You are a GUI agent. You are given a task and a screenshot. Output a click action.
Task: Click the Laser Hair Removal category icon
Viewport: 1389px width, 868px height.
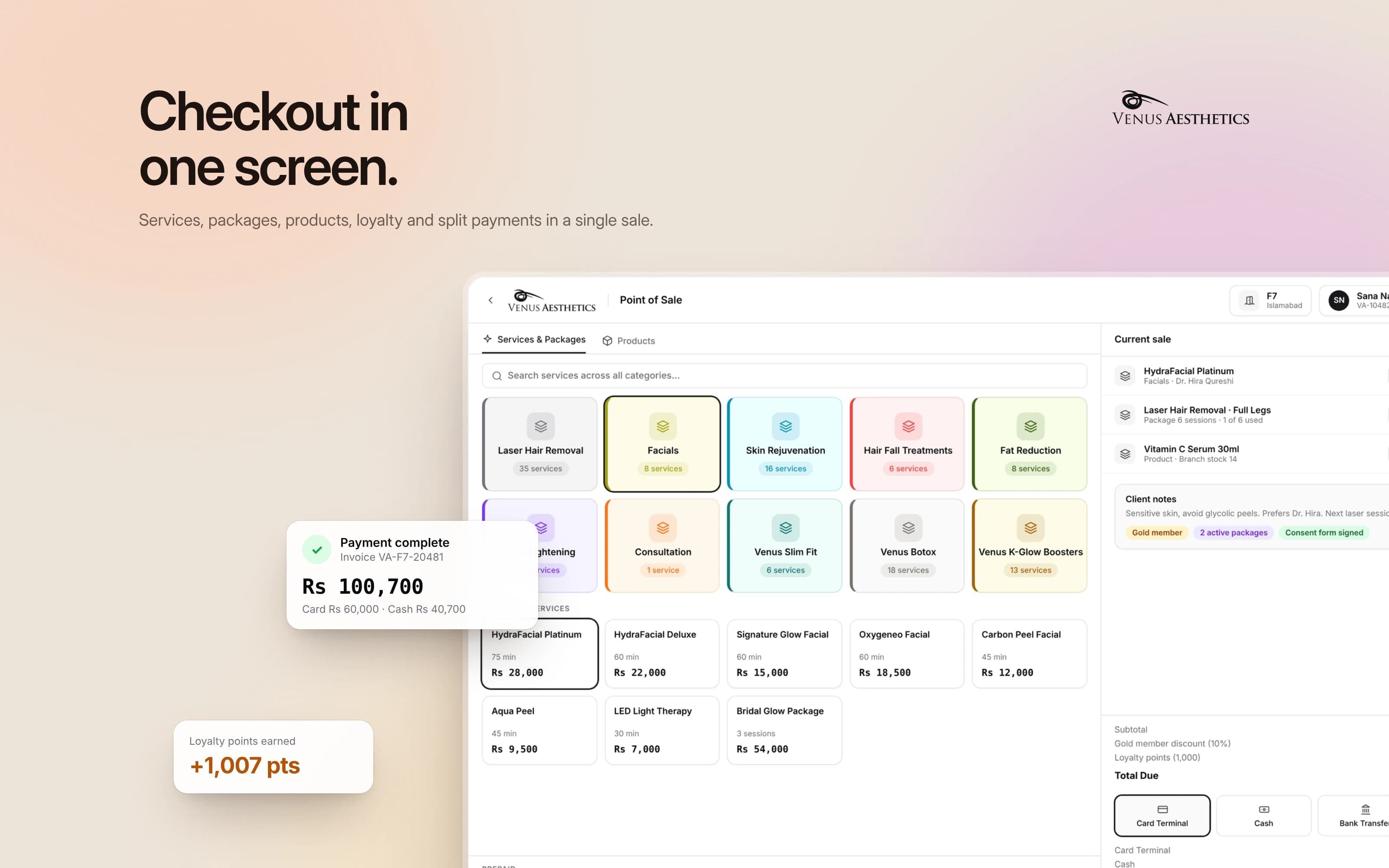click(540, 426)
